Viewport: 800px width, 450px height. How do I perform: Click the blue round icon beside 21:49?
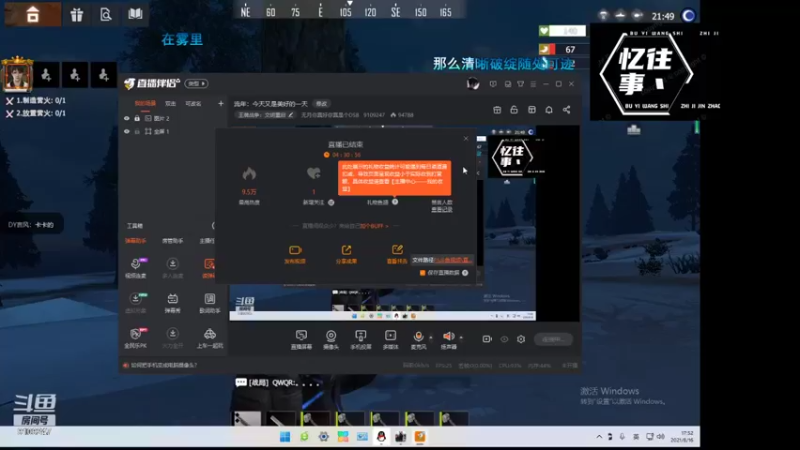pyautogui.click(x=688, y=16)
